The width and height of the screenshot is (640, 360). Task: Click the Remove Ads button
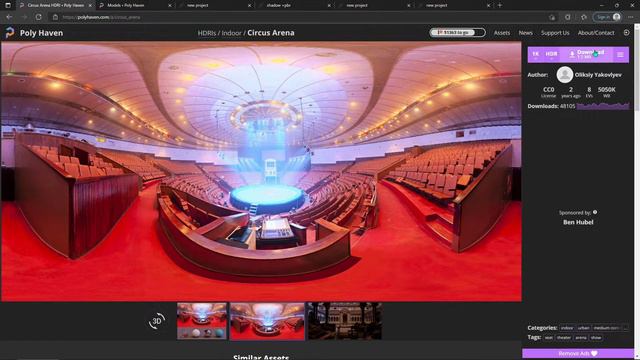[x=578, y=353]
